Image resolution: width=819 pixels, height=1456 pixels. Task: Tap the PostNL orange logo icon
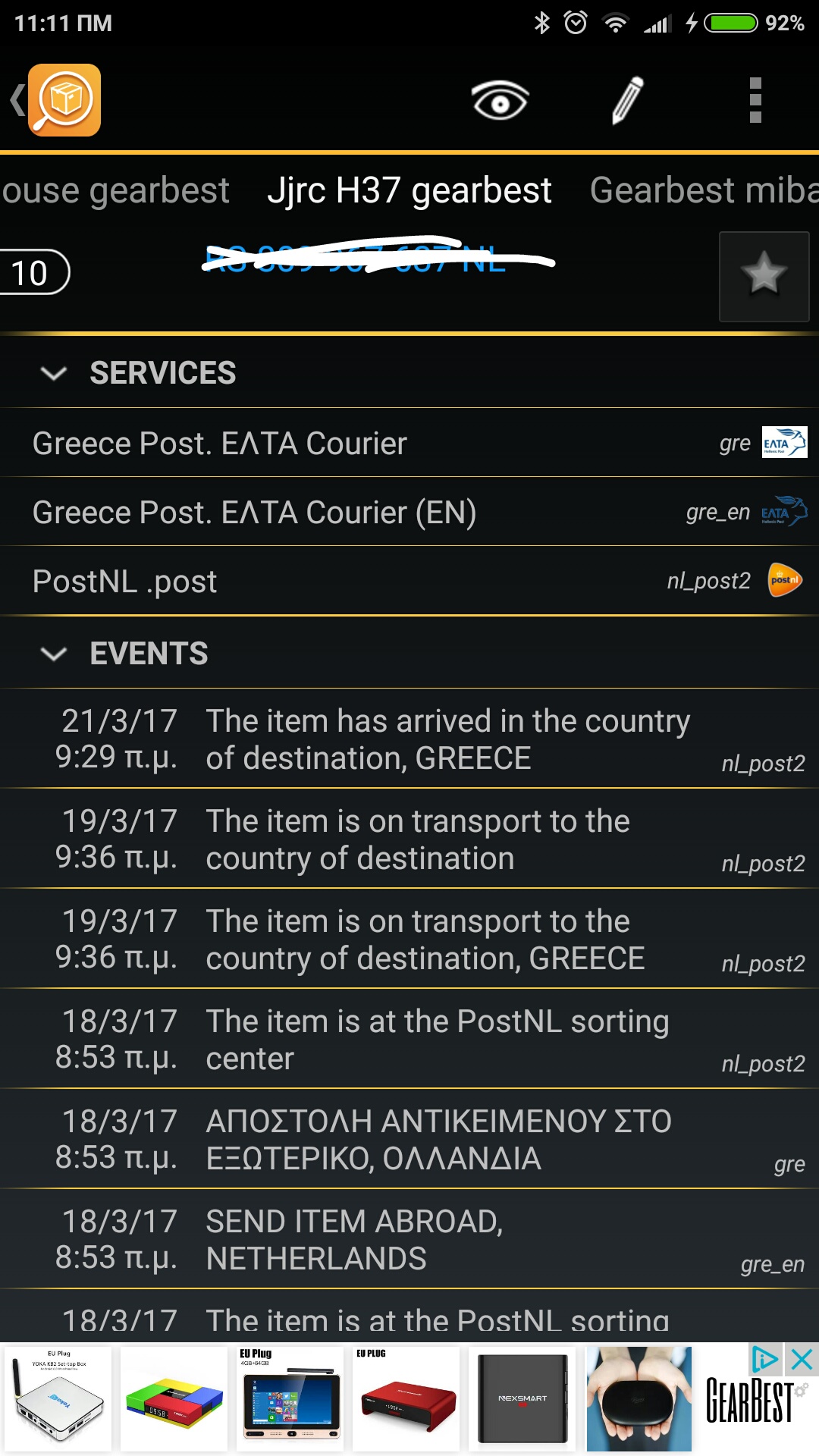(785, 581)
